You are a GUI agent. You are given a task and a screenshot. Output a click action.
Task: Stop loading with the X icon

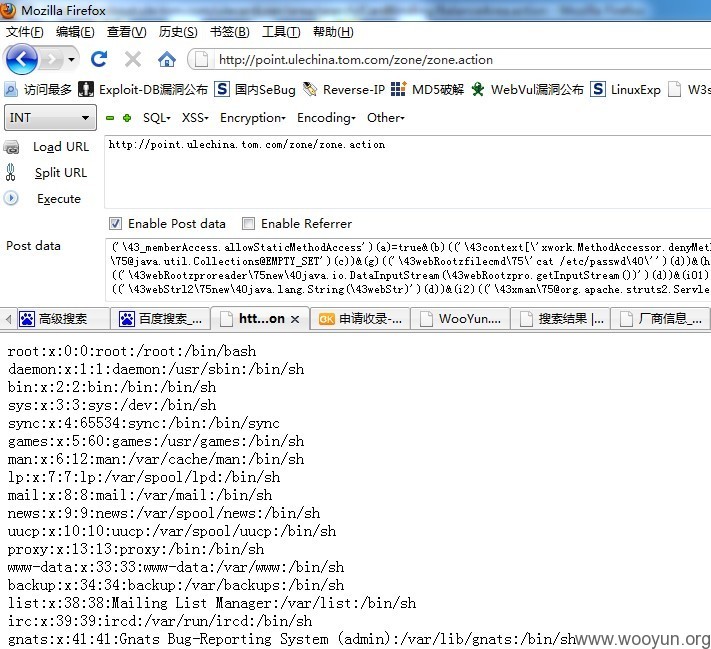pyautogui.click(x=133, y=59)
